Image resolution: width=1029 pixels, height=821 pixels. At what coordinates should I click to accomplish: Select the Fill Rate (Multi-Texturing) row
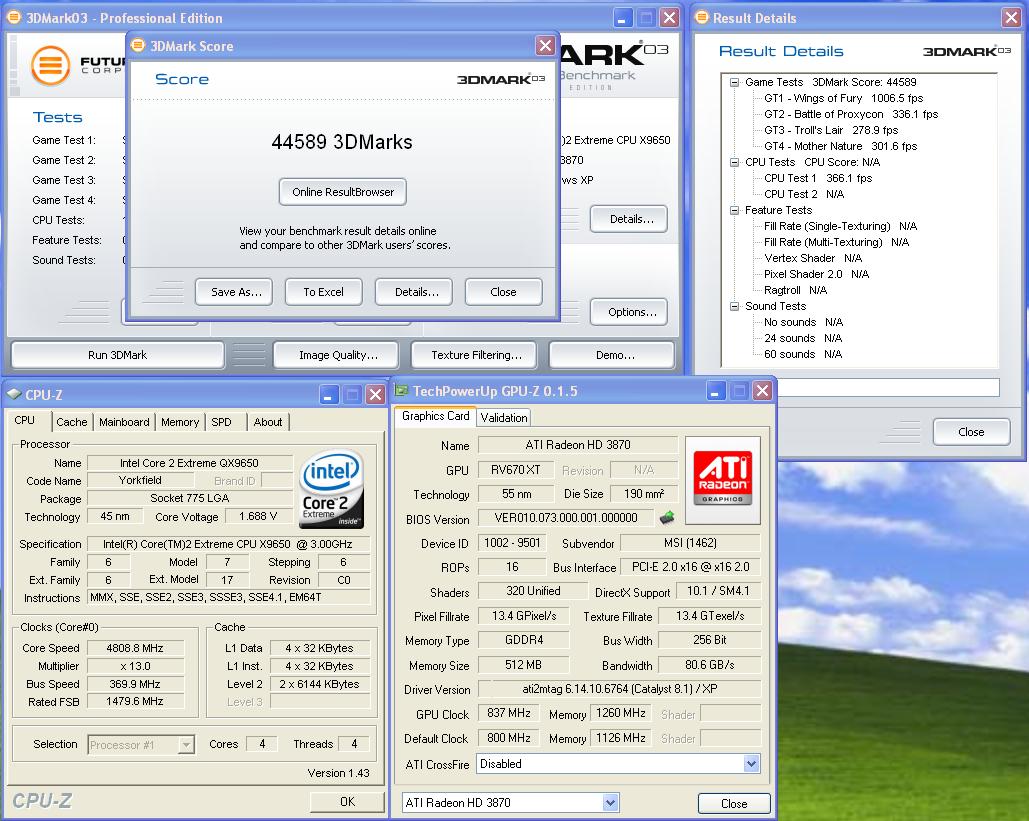(x=837, y=242)
